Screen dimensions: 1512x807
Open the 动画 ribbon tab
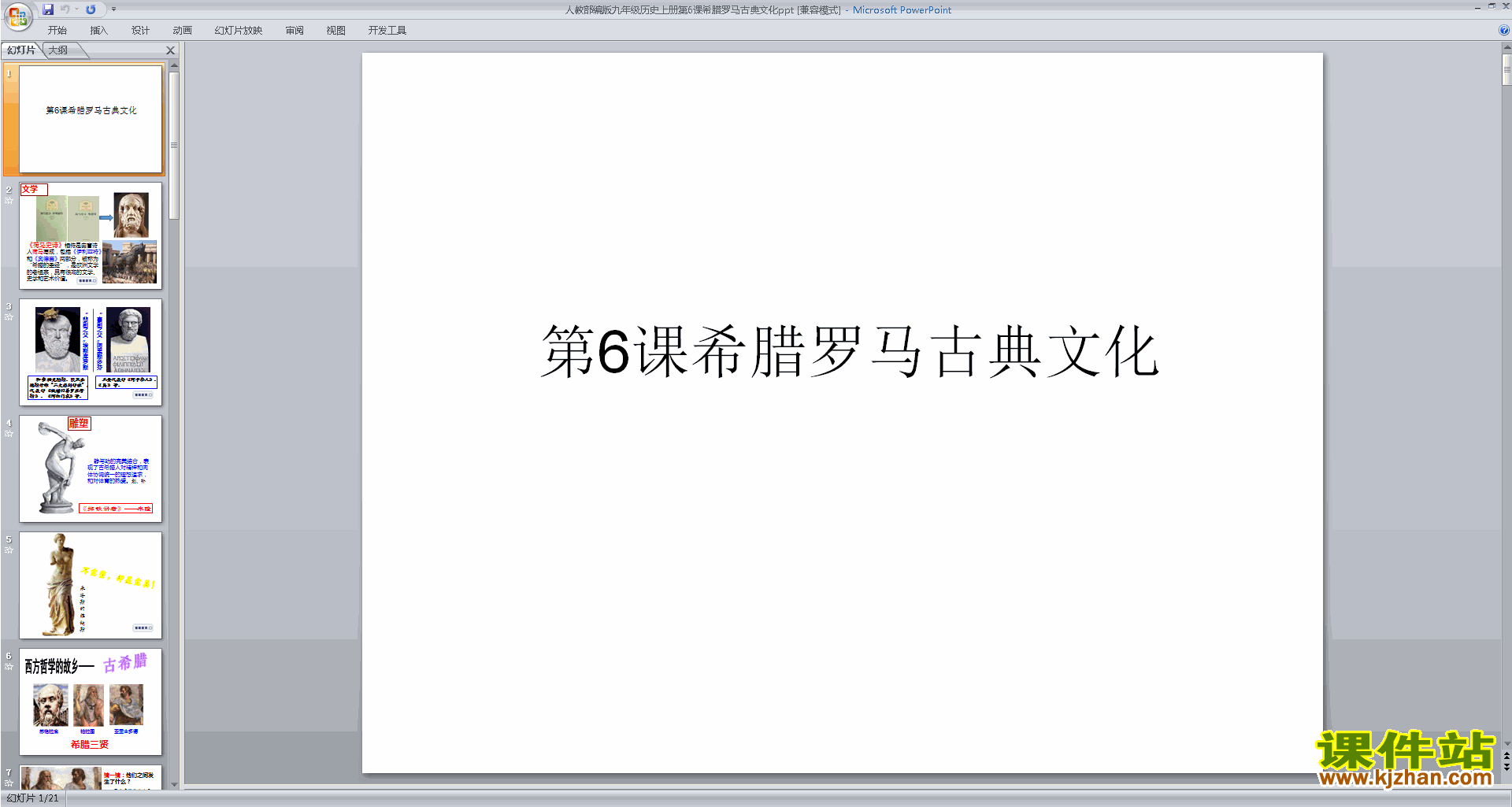[x=183, y=31]
